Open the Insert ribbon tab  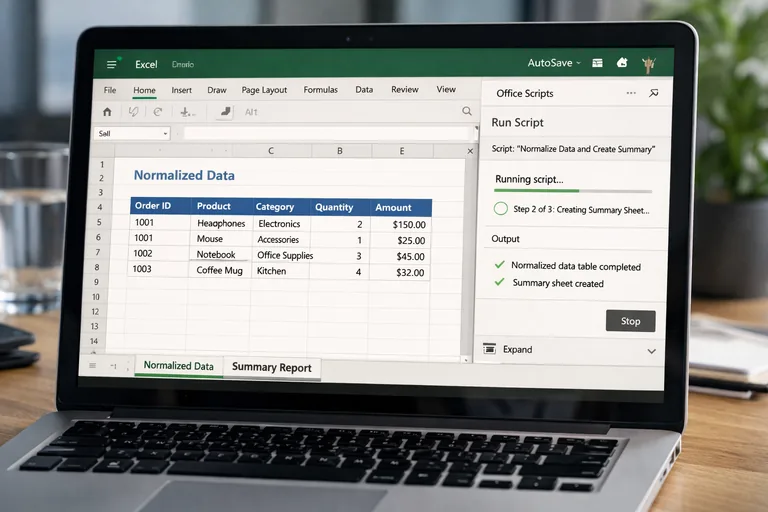point(181,90)
